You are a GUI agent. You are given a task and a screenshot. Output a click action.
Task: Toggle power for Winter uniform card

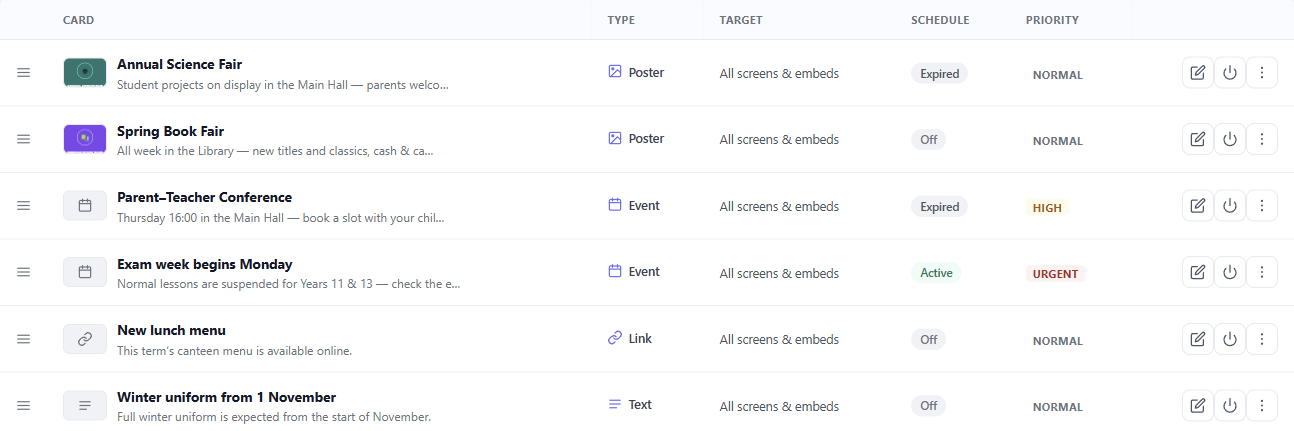1230,405
